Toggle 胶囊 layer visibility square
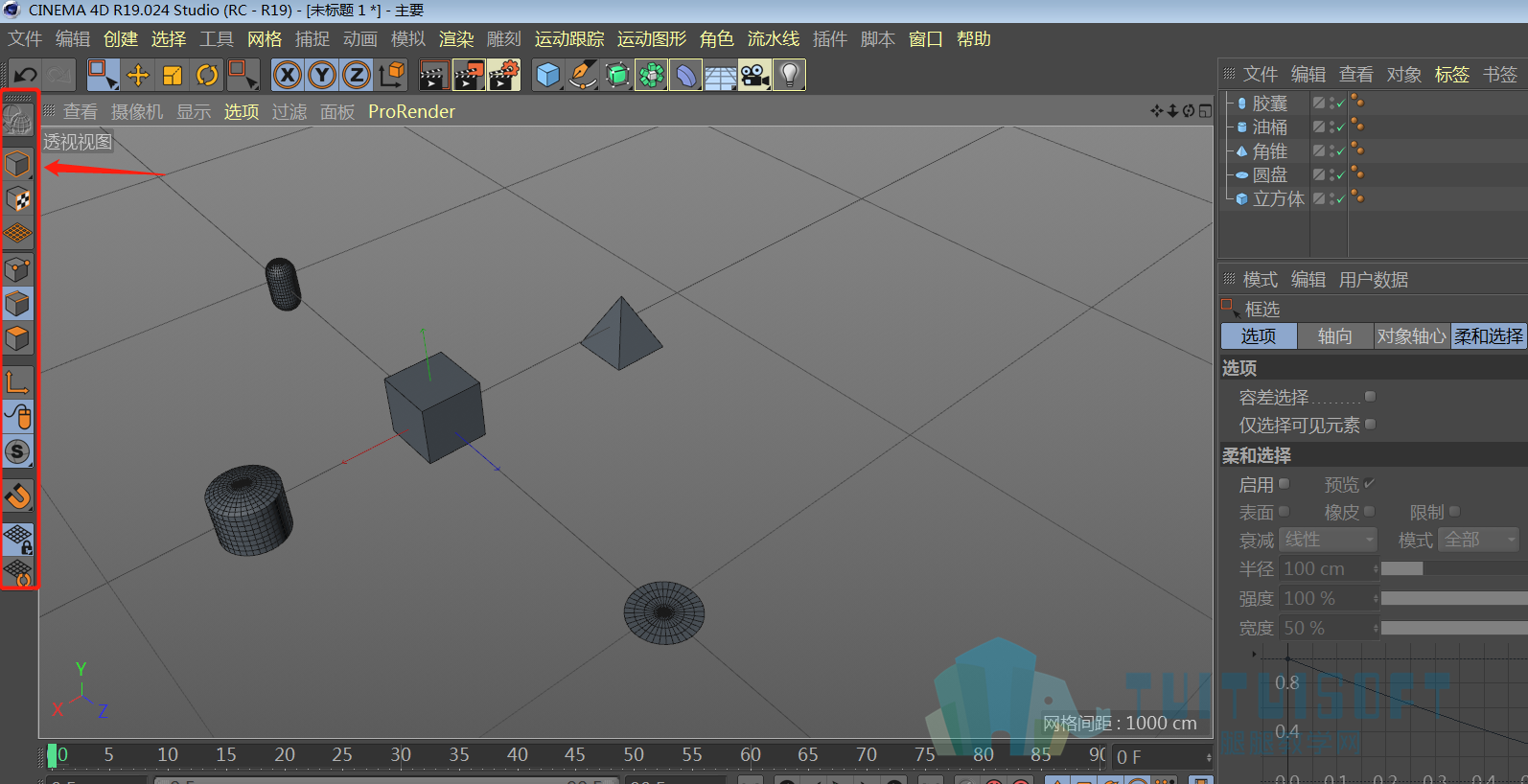 [x=1319, y=103]
